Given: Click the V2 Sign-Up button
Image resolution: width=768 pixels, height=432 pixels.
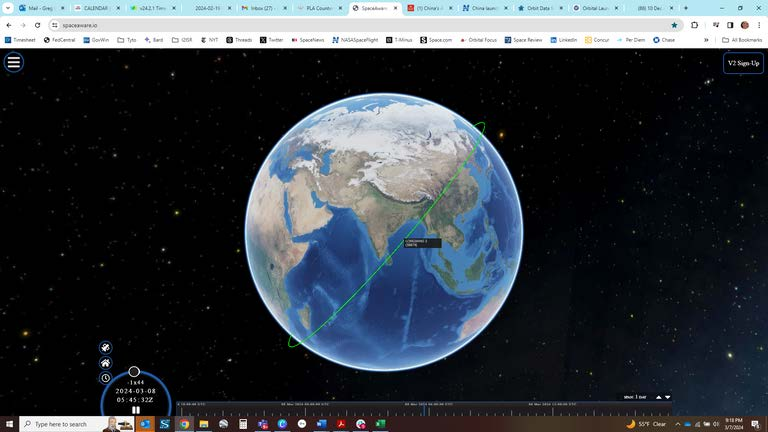Looking at the screenshot, I should tap(743, 63).
